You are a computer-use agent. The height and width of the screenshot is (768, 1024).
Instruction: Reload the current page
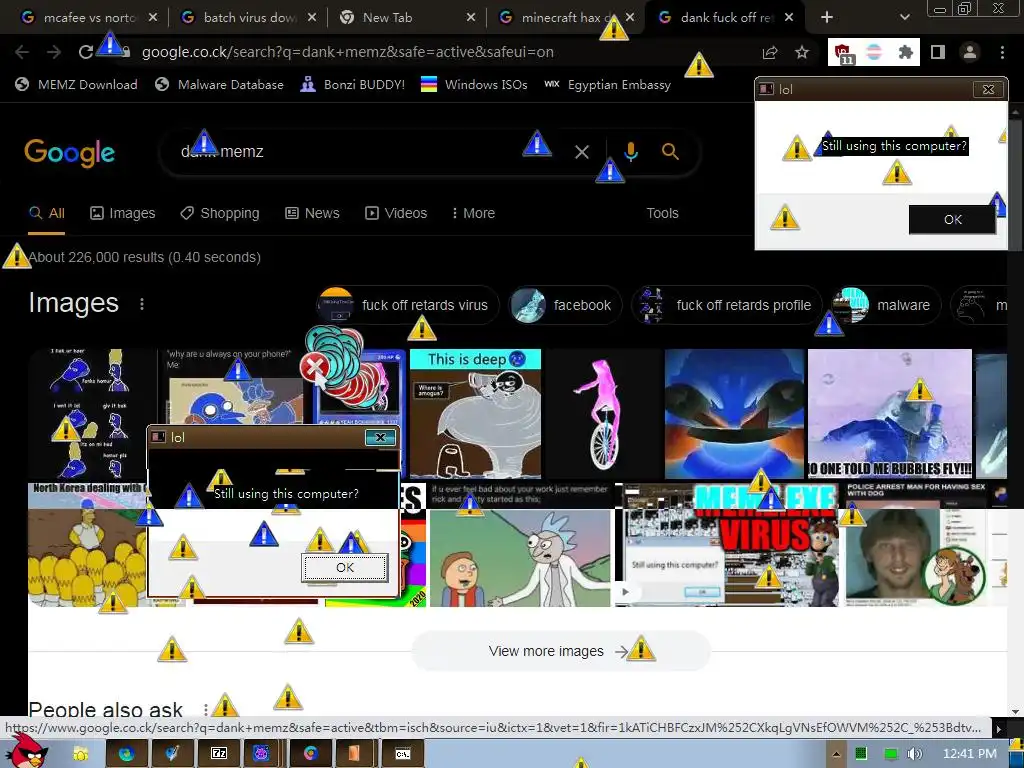[x=86, y=52]
